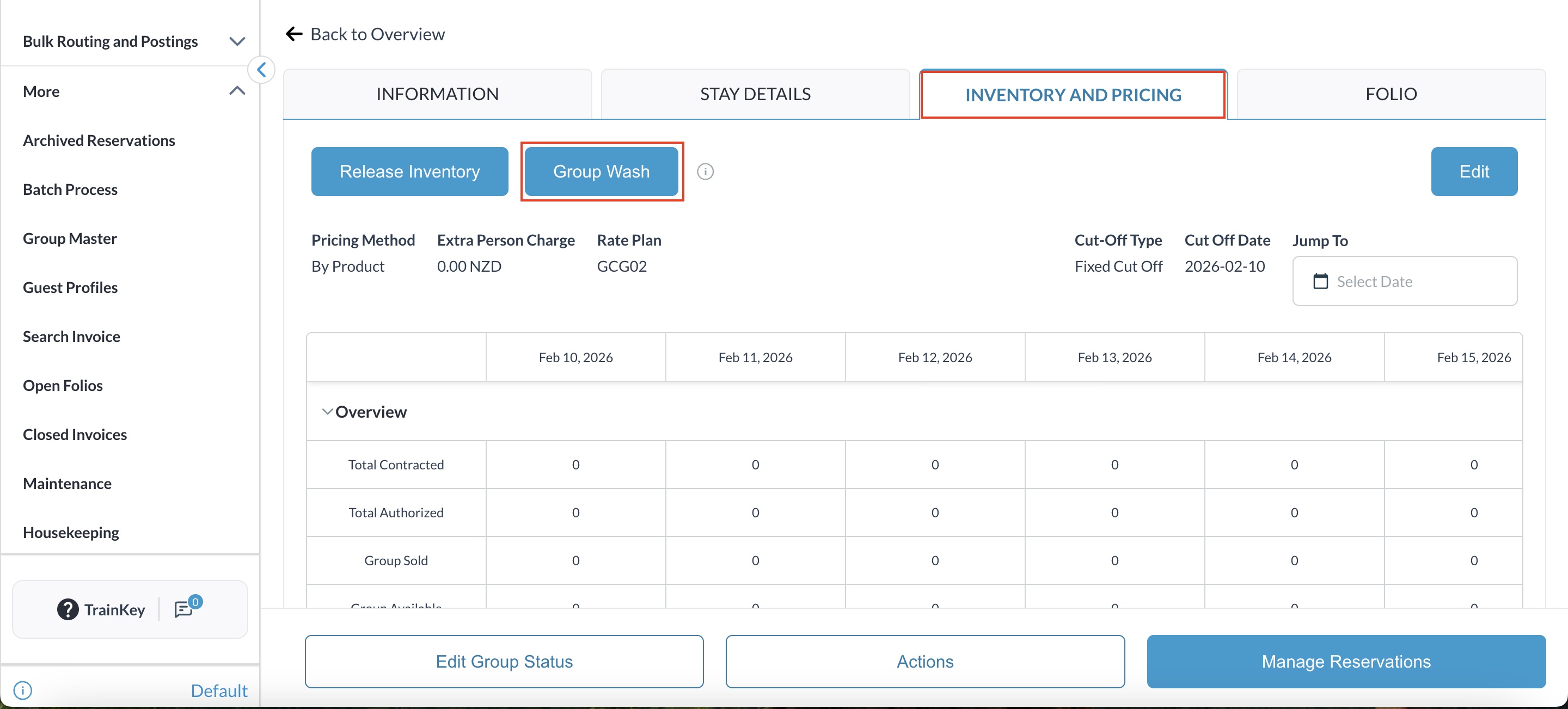The width and height of the screenshot is (1568, 709).
Task: Click the Edit button
Action: pos(1474,172)
